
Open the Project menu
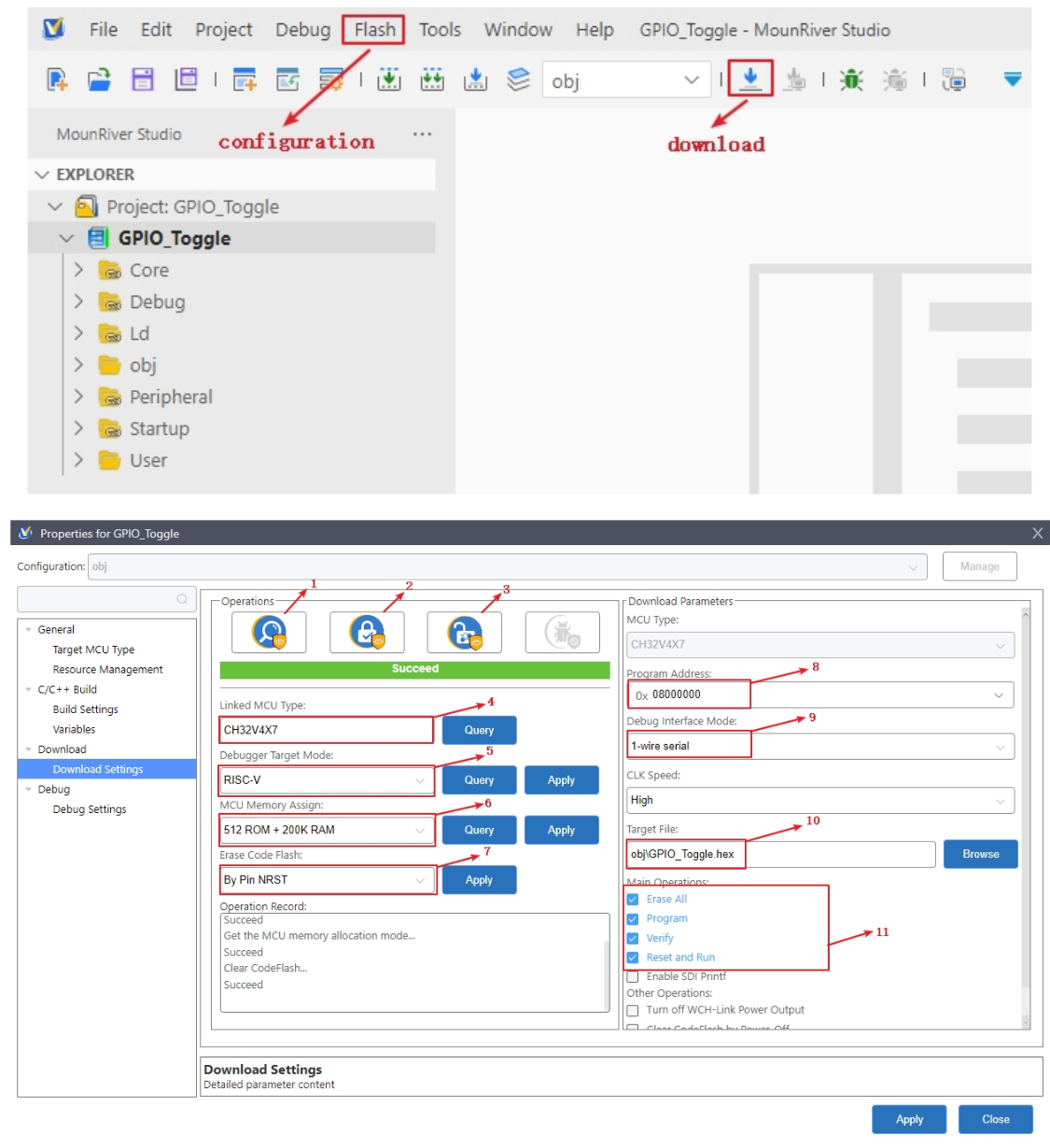tap(224, 30)
